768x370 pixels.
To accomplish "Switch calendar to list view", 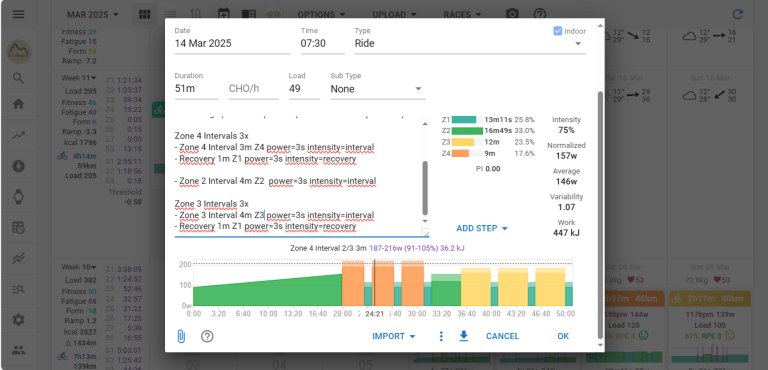I will 170,14.
